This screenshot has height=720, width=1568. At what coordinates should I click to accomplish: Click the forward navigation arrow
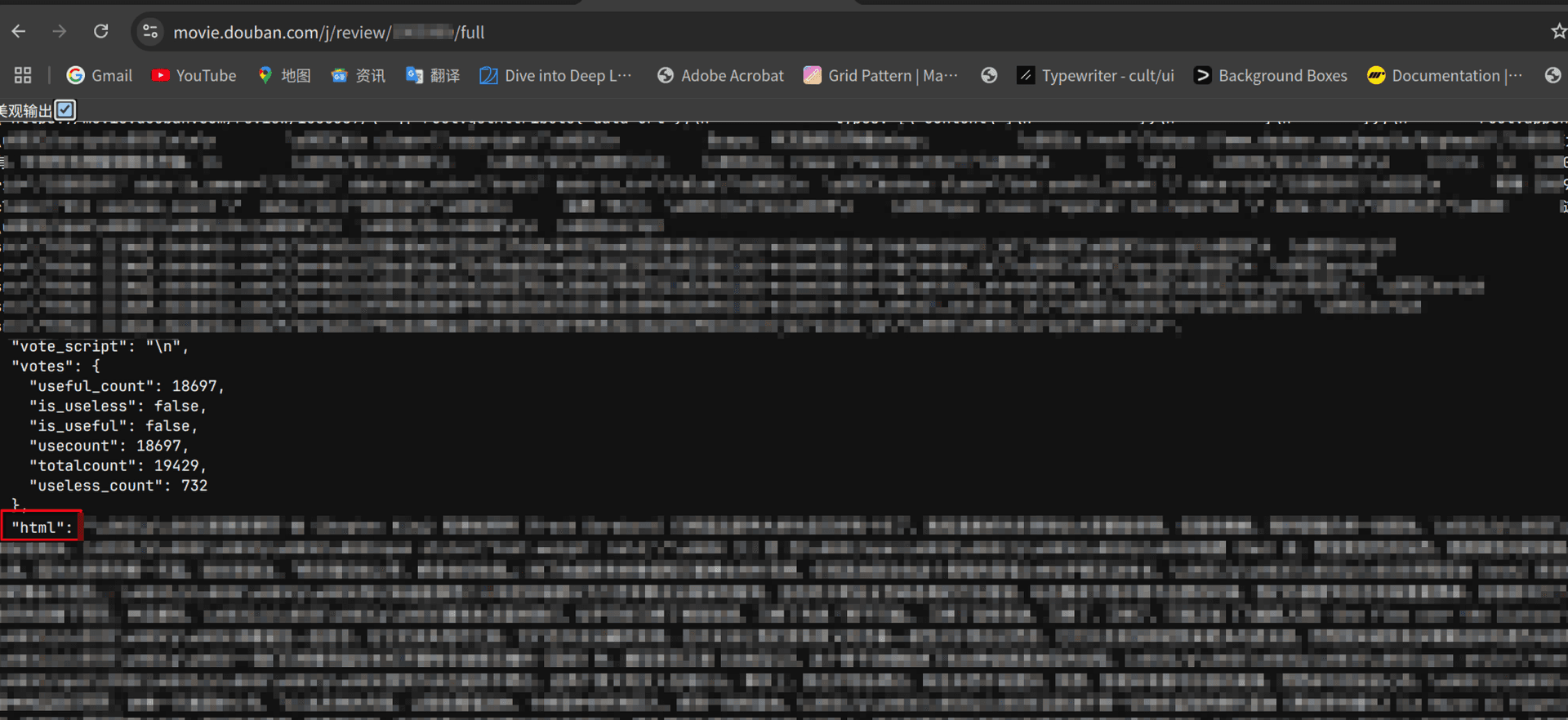tap(59, 32)
